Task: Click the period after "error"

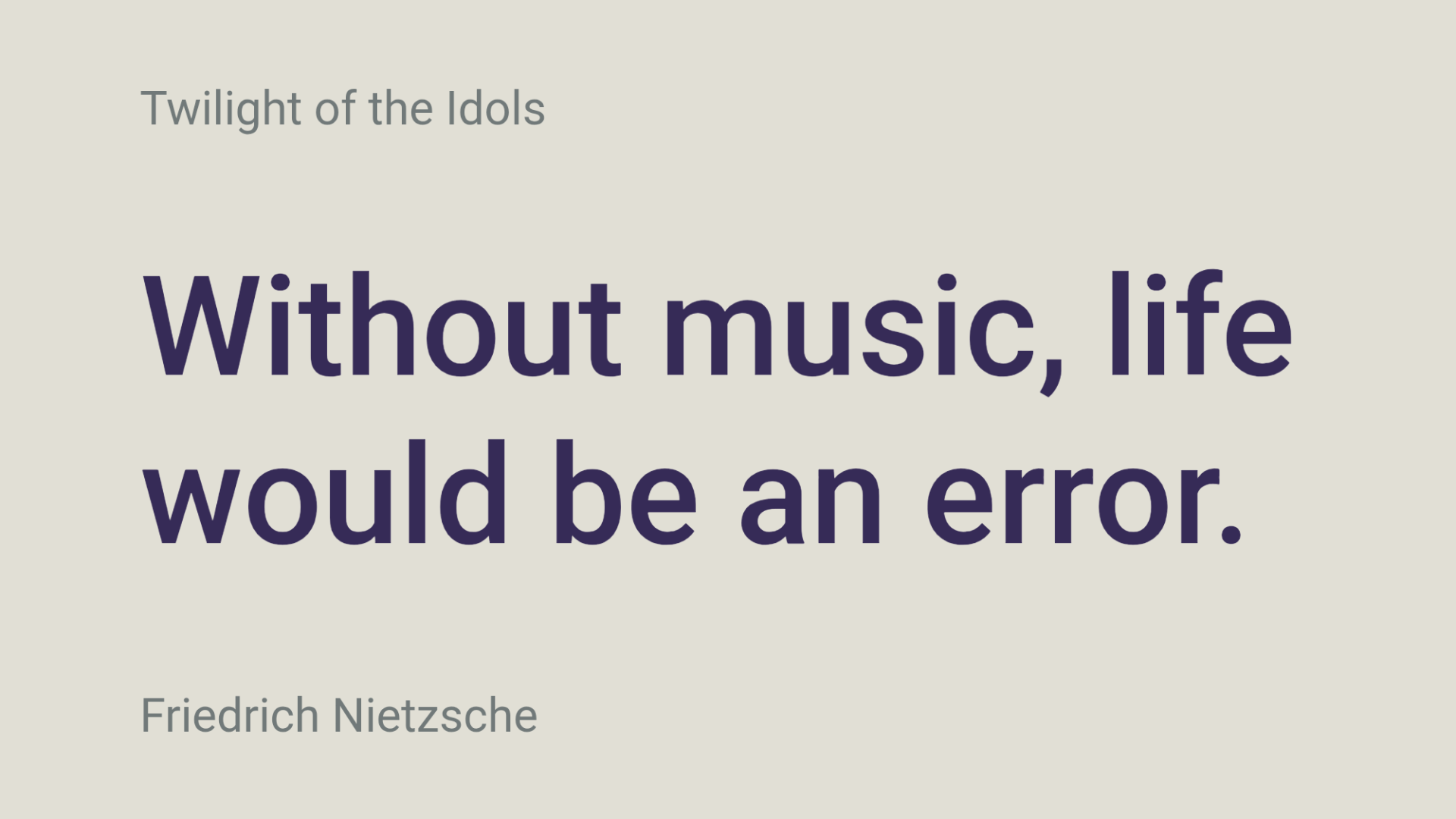Action: coord(1230,535)
